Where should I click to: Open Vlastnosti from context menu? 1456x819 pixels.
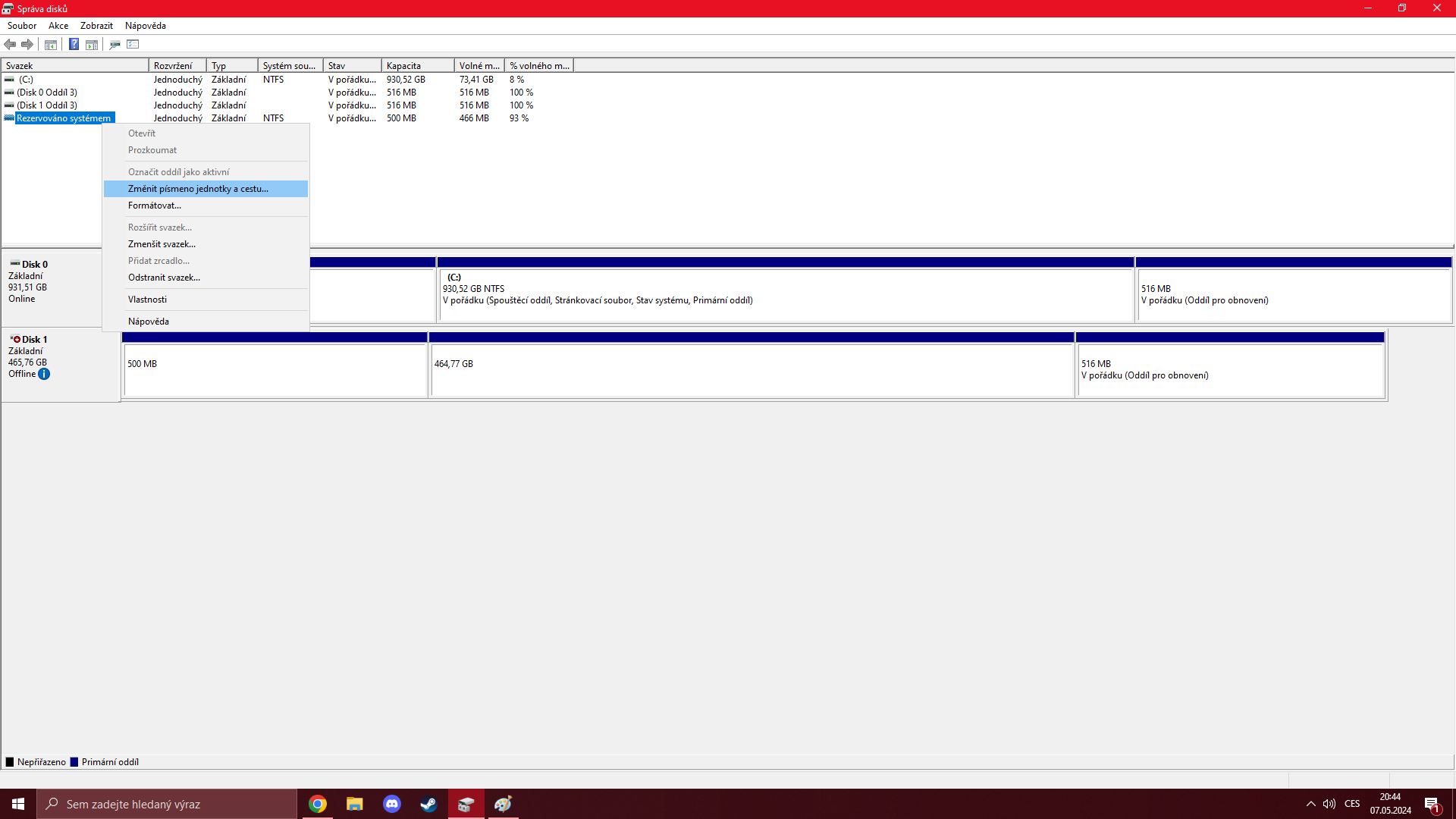coord(147,300)
